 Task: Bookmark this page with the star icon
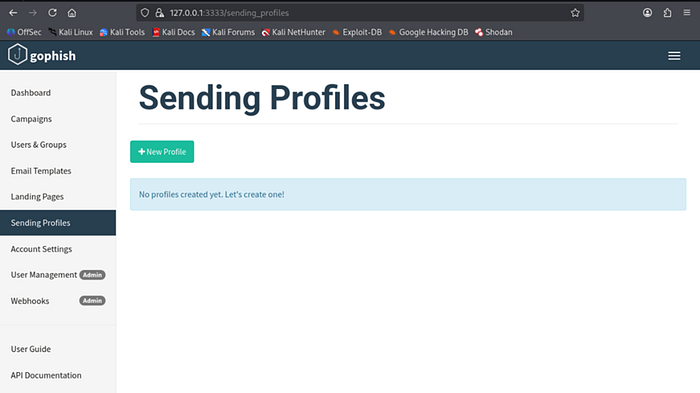(575, 13)
